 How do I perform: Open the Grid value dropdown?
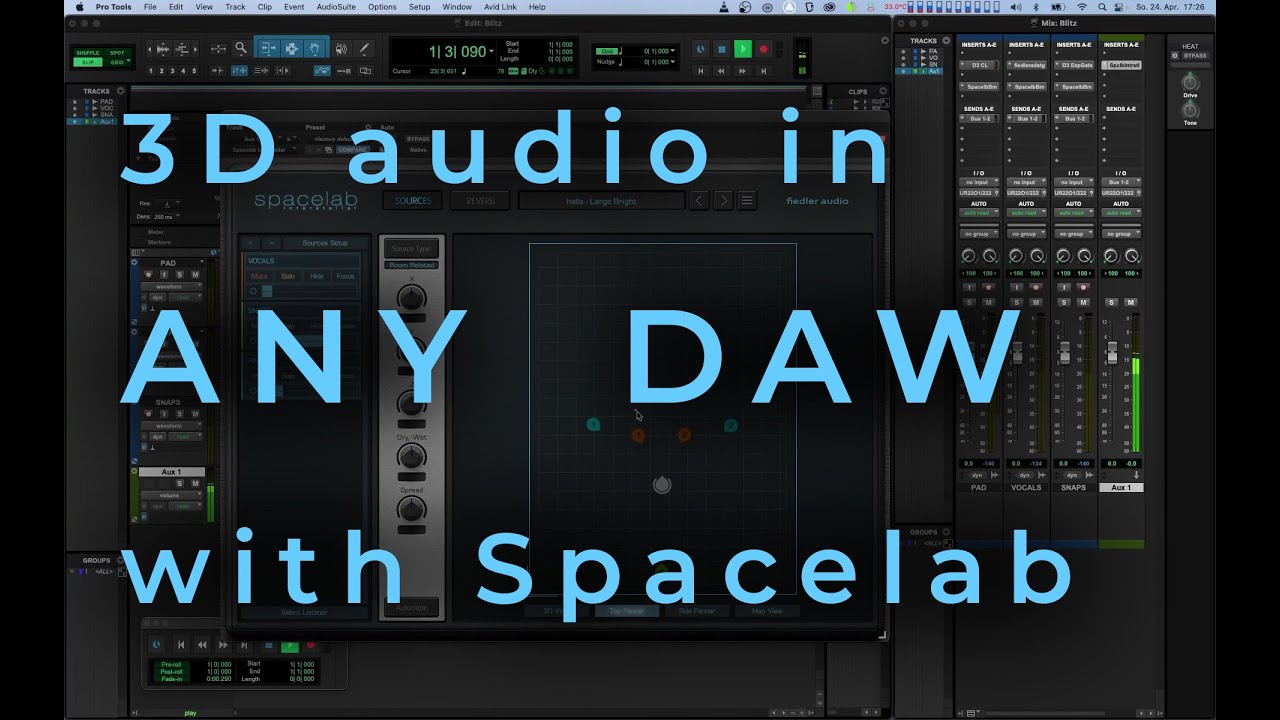click(x=673, y=50)
